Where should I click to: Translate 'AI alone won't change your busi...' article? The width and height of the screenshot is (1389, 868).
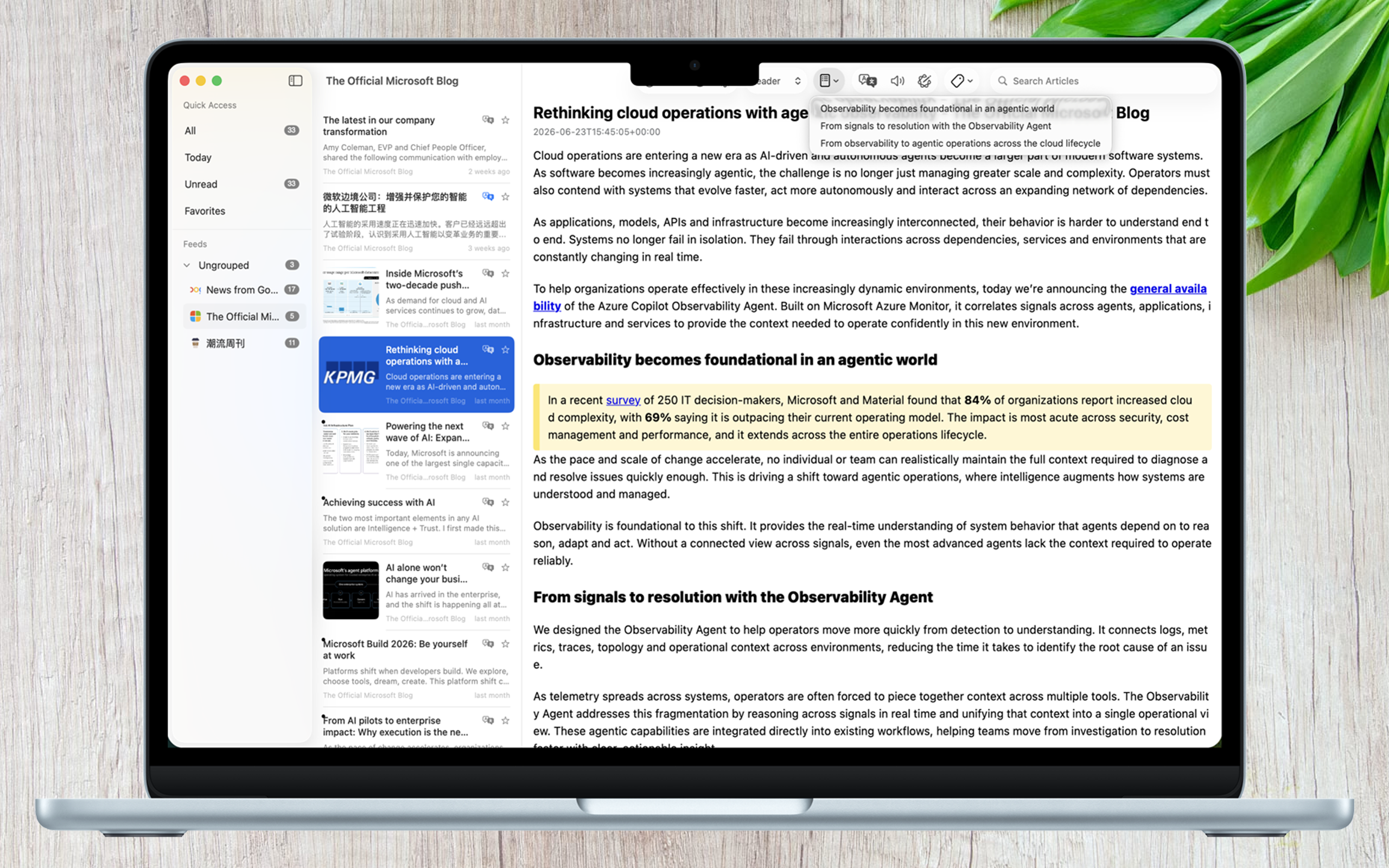tap(488, 567)
